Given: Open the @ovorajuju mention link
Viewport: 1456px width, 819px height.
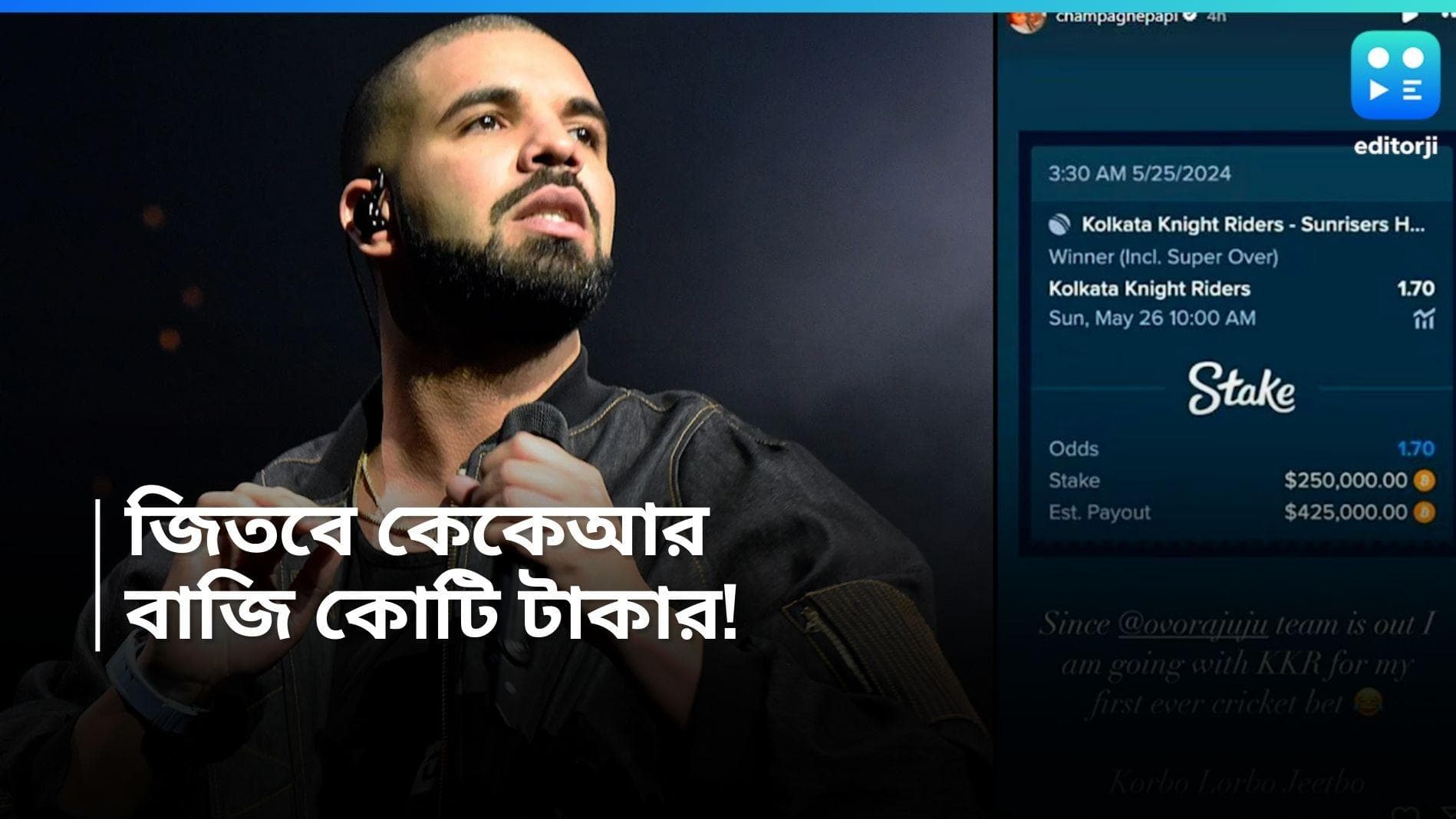Looking at the screenshot, I should 1193,624.
